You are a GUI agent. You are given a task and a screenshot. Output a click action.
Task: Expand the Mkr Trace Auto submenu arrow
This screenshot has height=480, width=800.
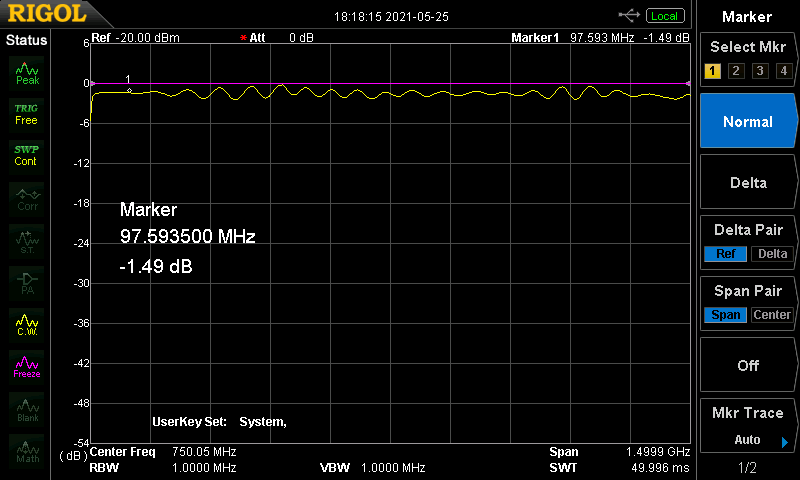[x=785, y=442]
